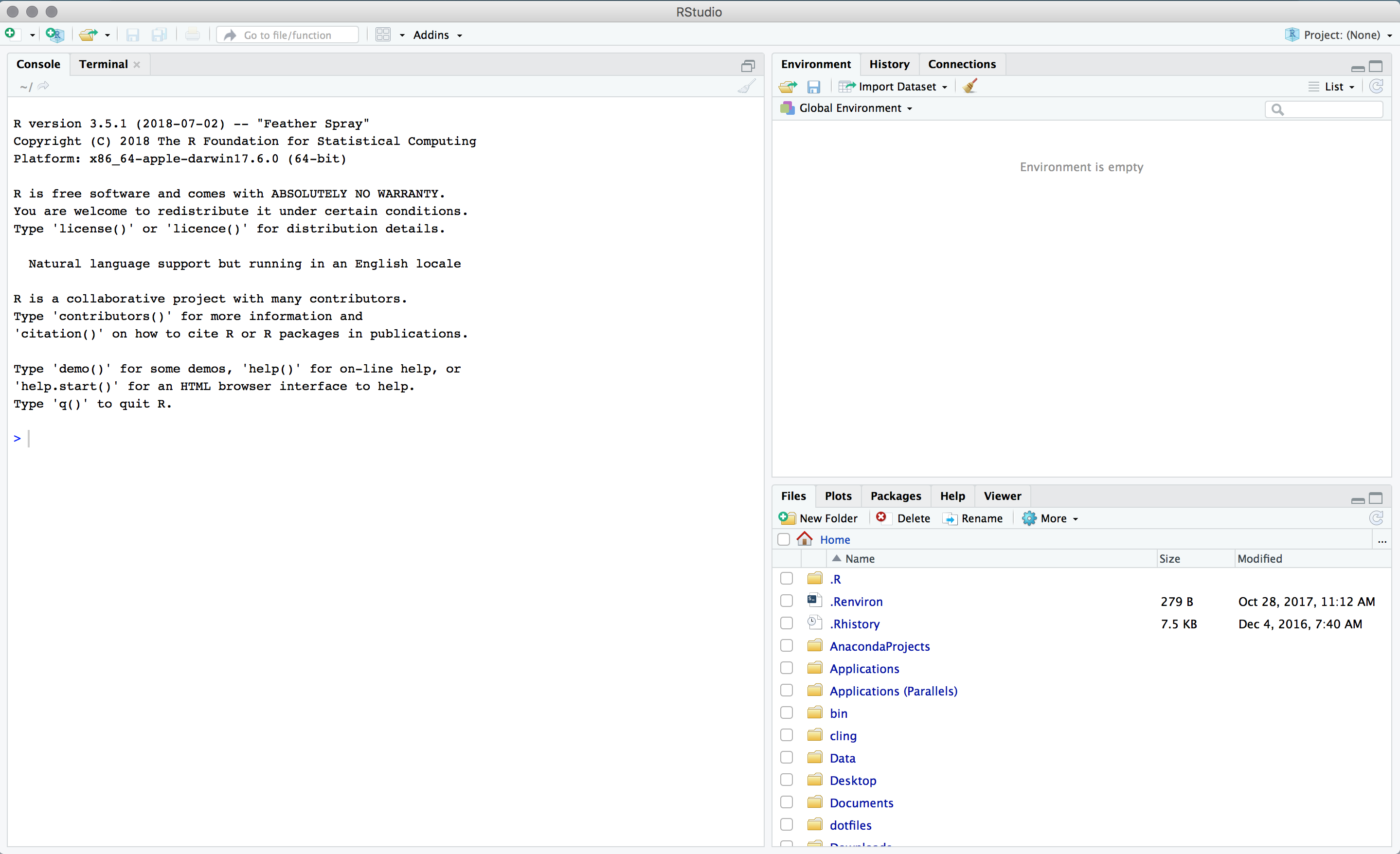The image size is (1400, 854).
Task: Open the New File dropdown arrow
Action: click(33, 35)
